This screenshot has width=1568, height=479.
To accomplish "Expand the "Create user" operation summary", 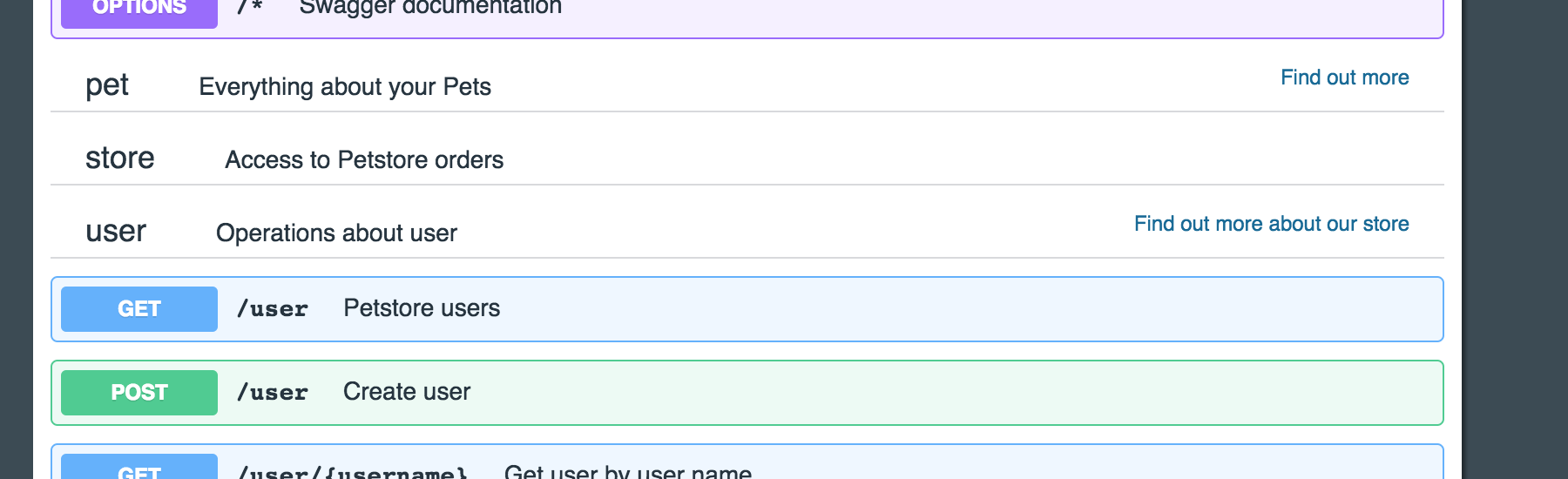I will tap(407, 392).
